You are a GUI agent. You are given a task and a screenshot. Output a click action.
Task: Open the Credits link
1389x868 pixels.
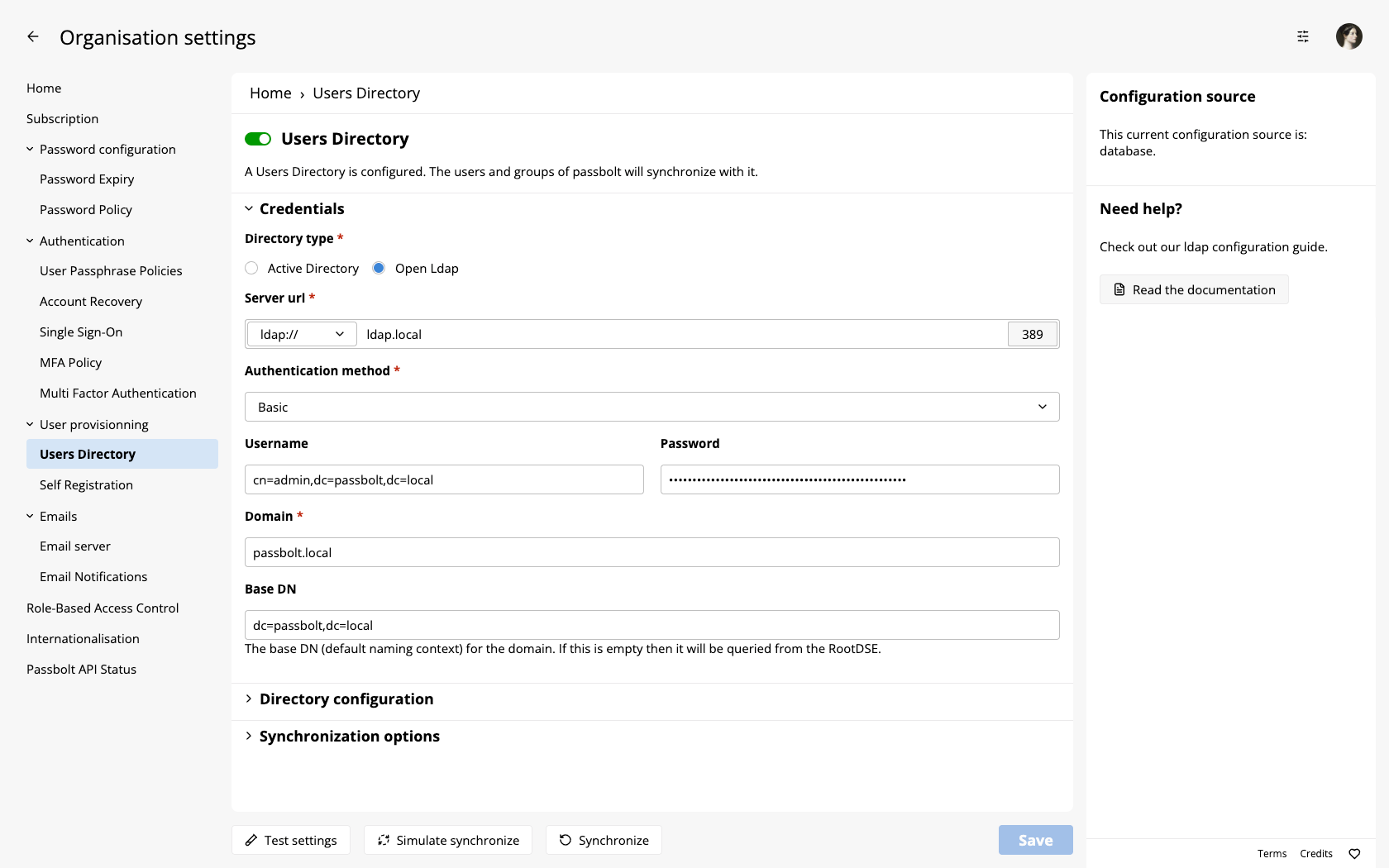(x=1316, y=854)
